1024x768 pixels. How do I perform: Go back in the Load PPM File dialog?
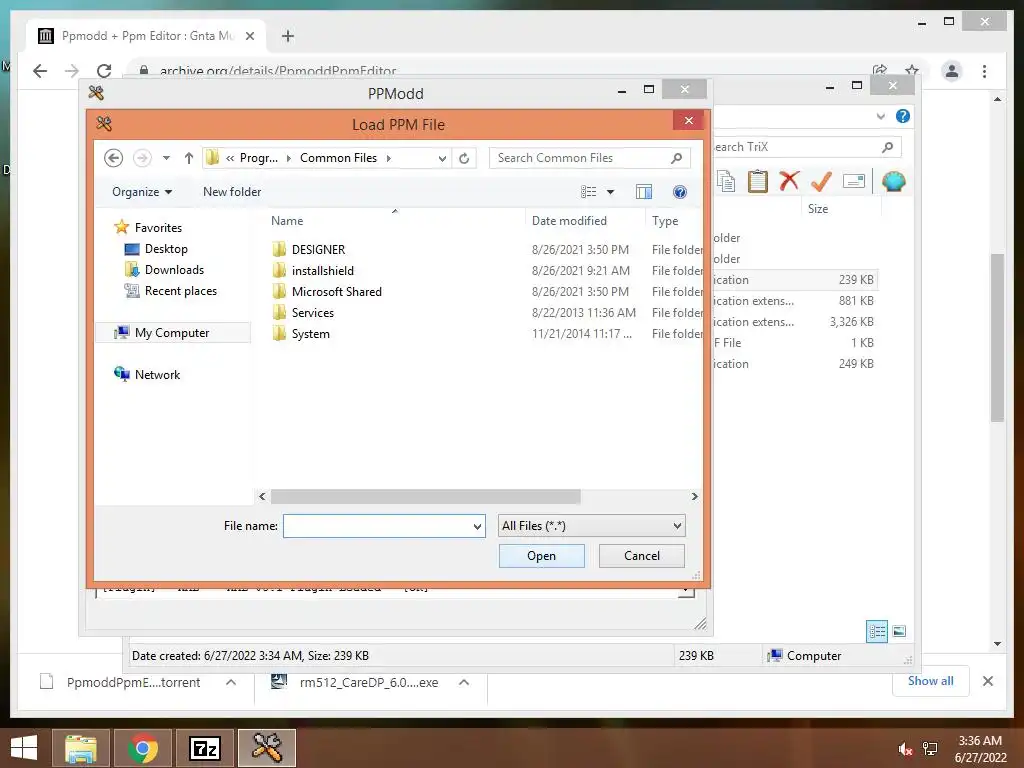click(x=114, y=158)
